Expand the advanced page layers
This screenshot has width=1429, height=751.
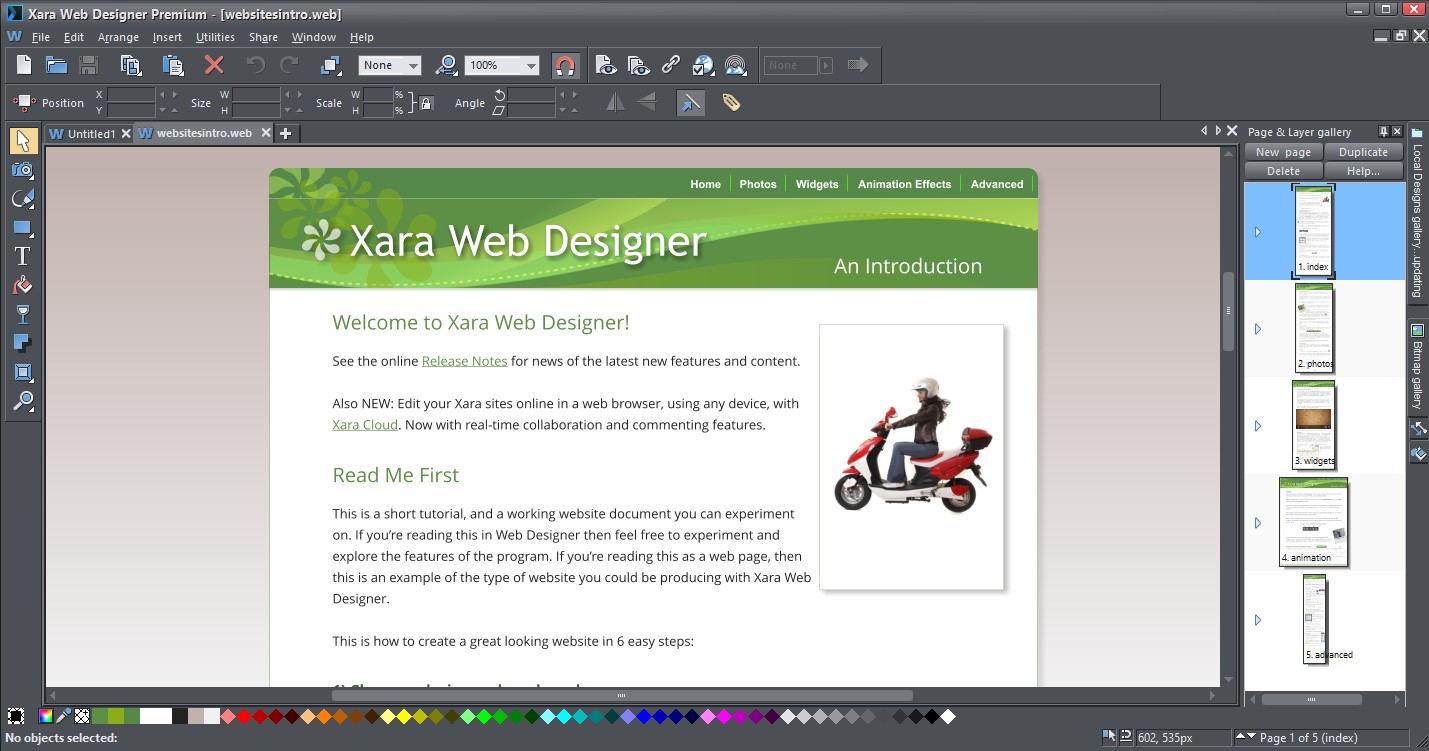(x=1258, y=620)
